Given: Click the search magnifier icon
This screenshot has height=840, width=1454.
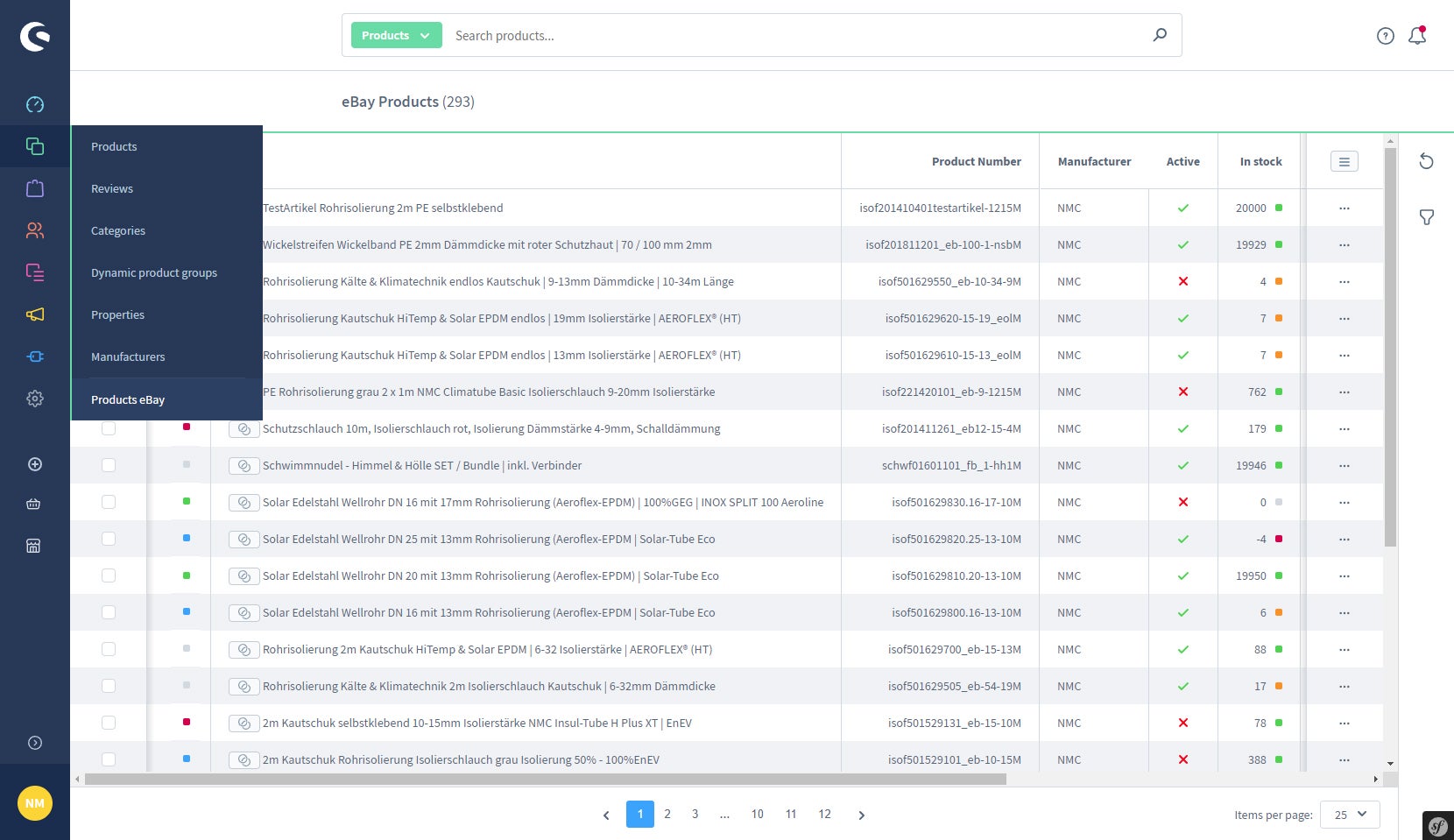Looking at the screenshot, I should [1160, 35].
